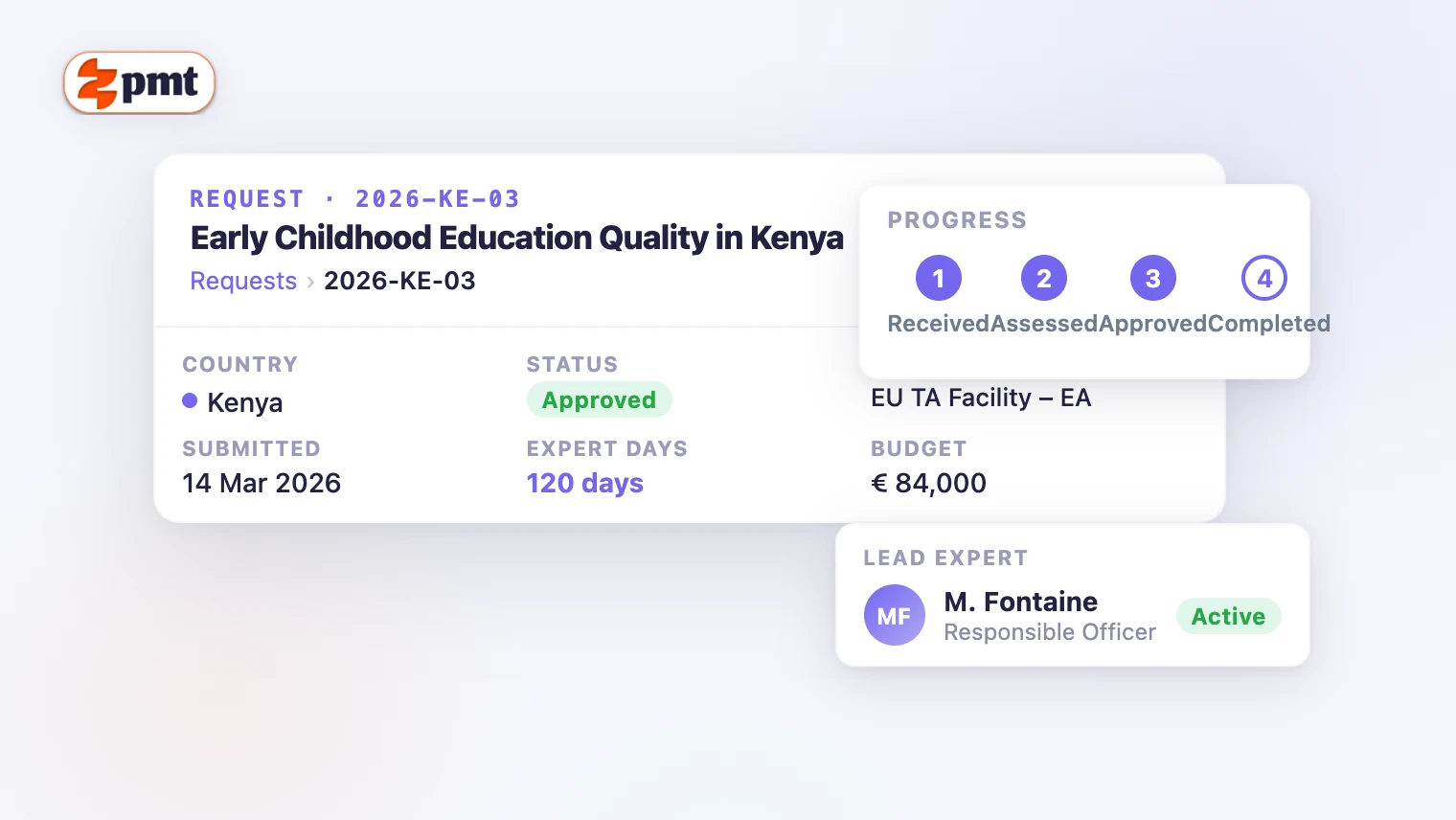Click the Received step label
Image resolution: width=1456 pixels, height=820 pixels.
[x=939, y=324]
